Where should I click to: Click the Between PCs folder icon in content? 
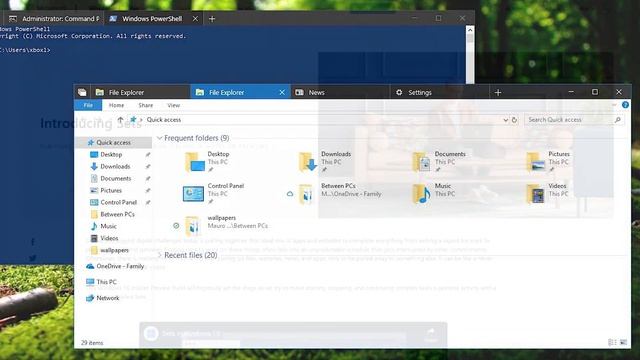click(x=306, y=193)
